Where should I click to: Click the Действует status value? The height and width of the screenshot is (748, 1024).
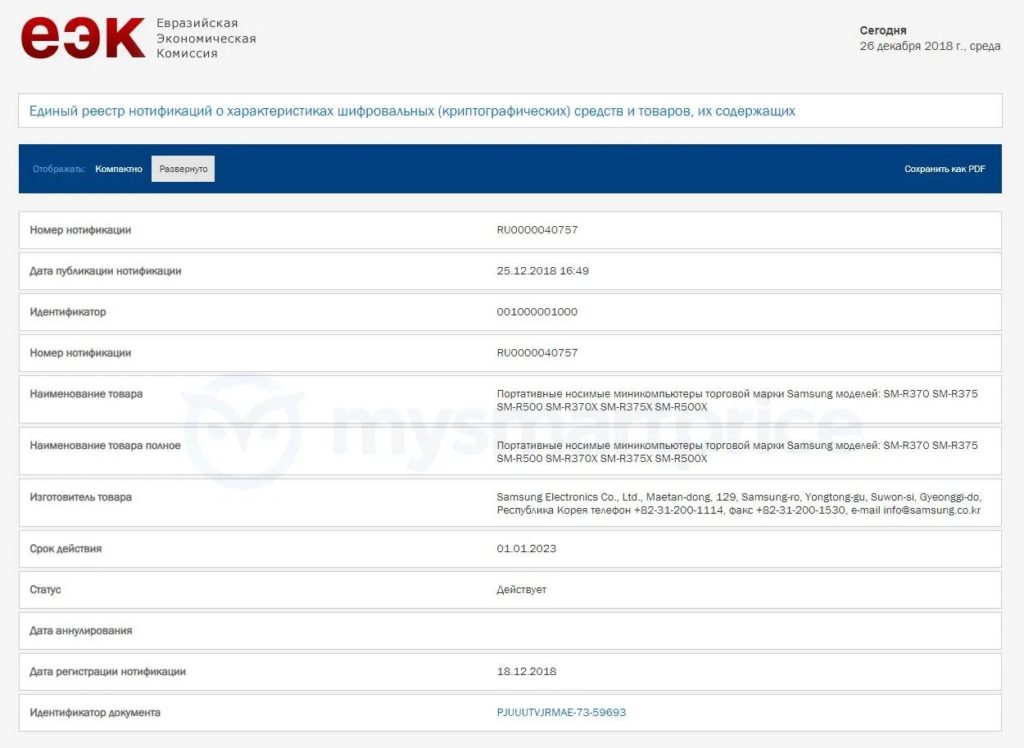coord(521,590)
